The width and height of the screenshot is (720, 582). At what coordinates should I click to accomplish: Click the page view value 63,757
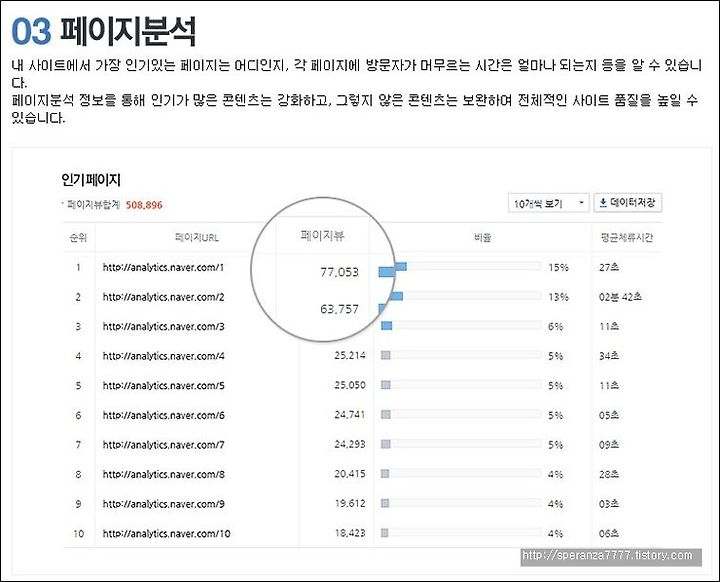(x=339, y=309)
